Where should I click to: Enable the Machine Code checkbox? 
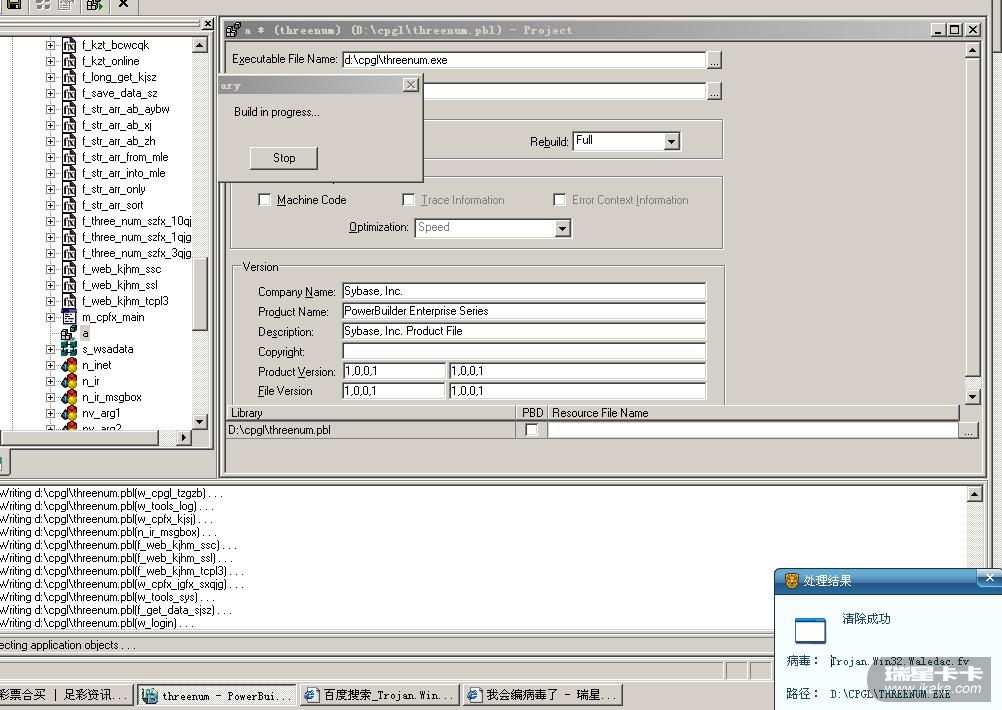(265, 200)
